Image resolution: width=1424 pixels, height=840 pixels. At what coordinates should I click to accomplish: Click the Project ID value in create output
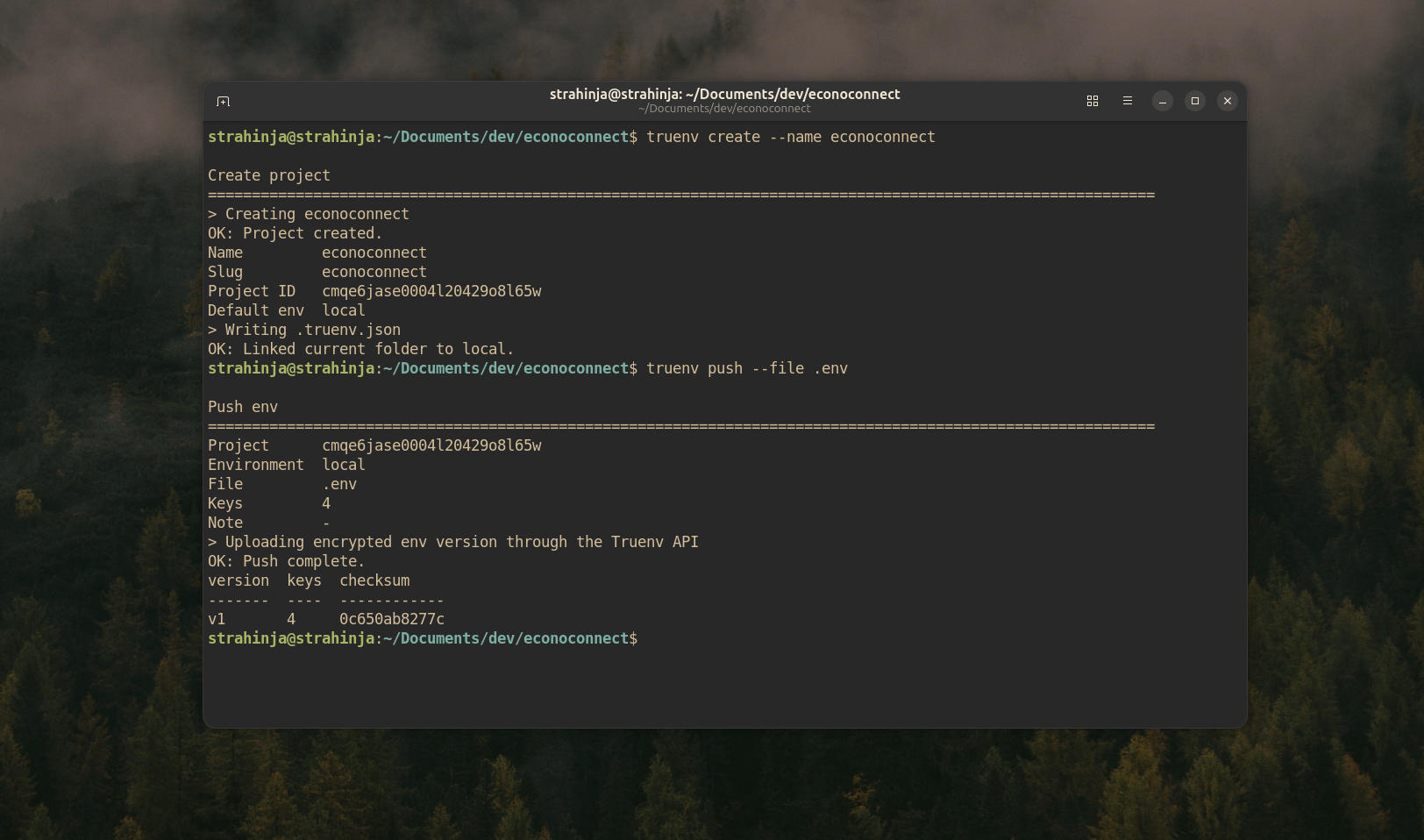(431, 291)
